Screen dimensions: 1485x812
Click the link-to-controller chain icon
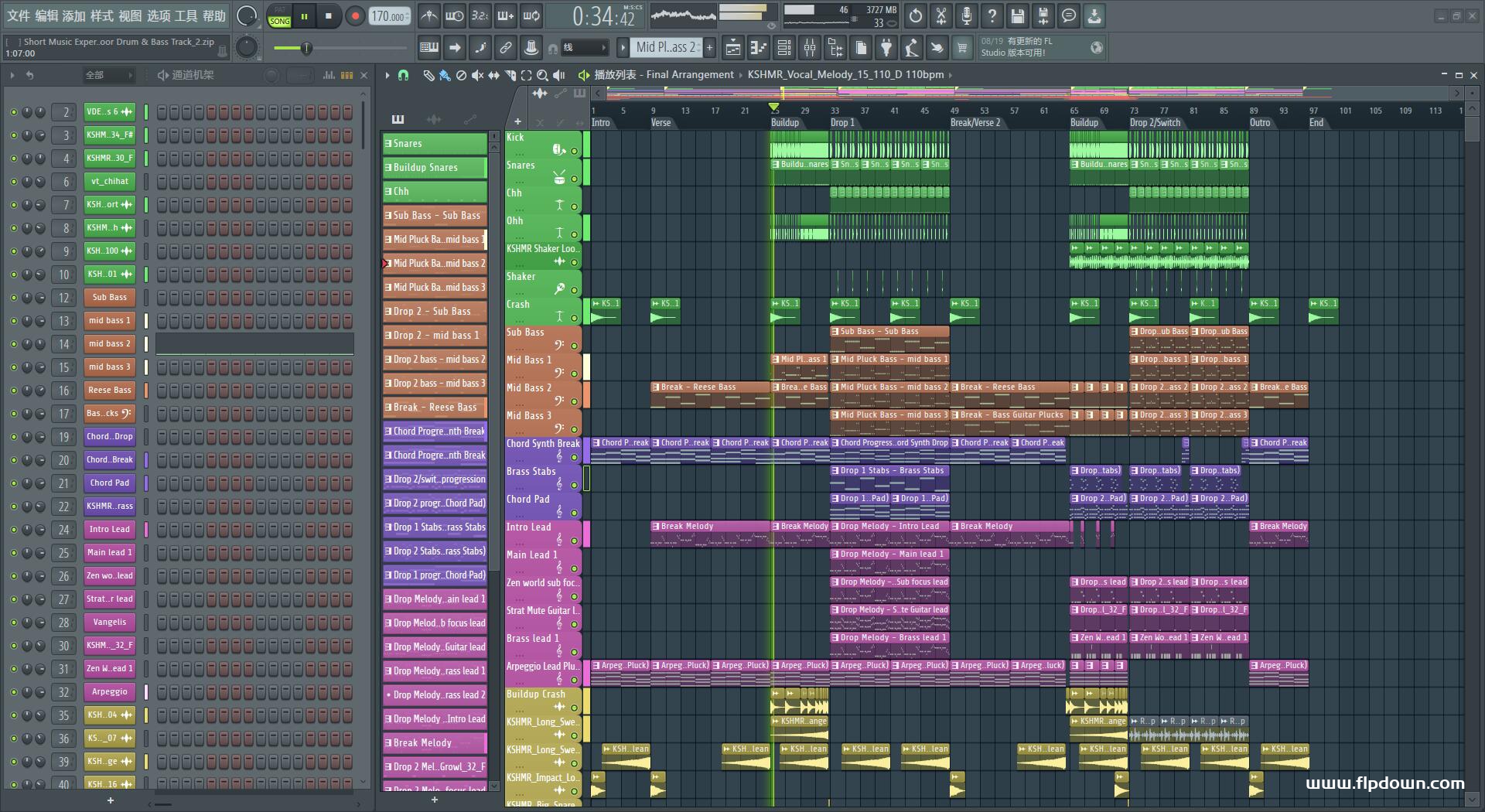tap(506, 48)
